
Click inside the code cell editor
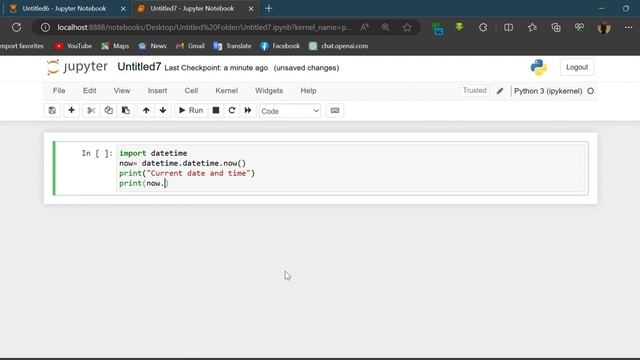(352, 168)
